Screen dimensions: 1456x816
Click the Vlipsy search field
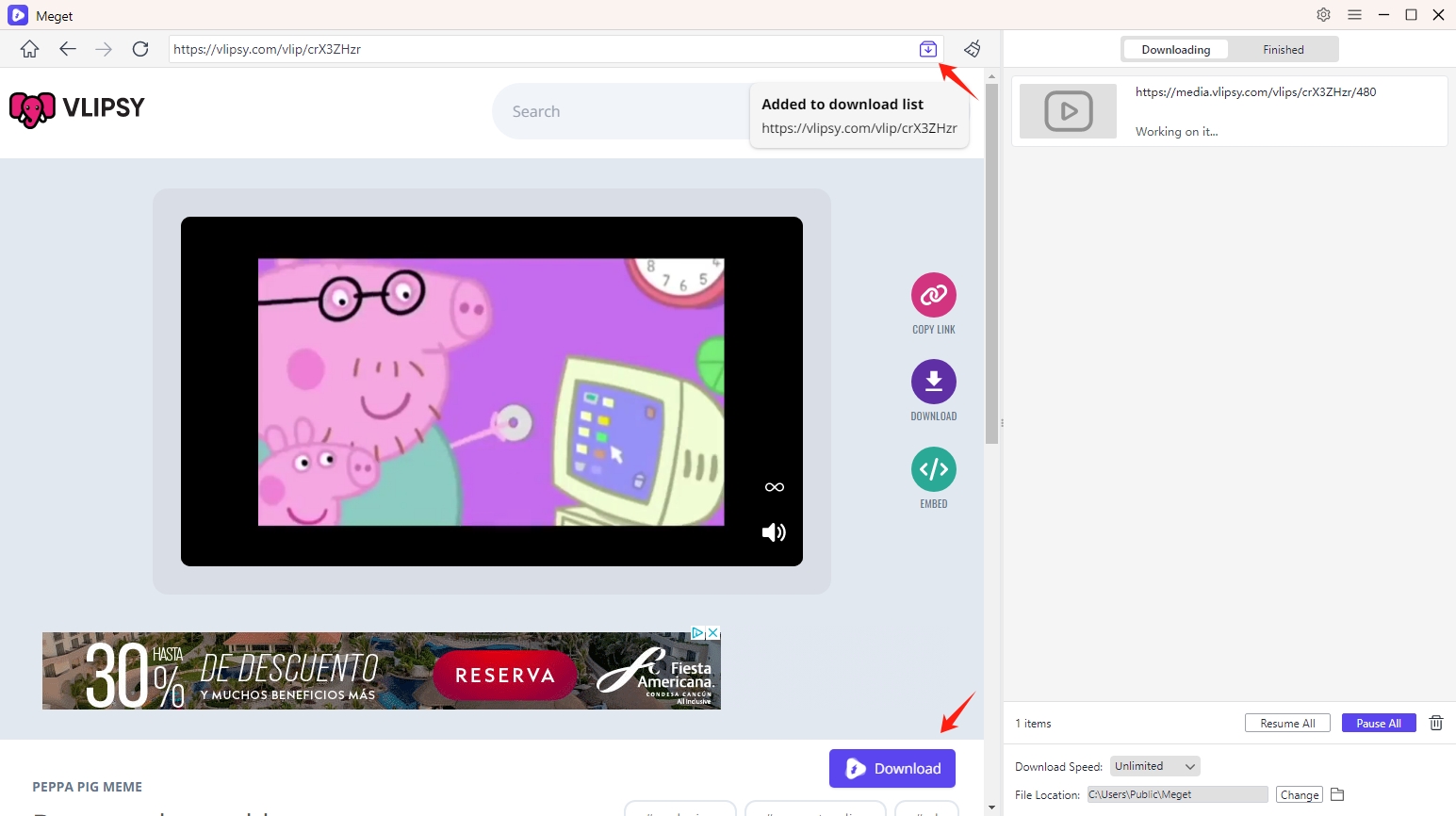click(x=622, y=111)
